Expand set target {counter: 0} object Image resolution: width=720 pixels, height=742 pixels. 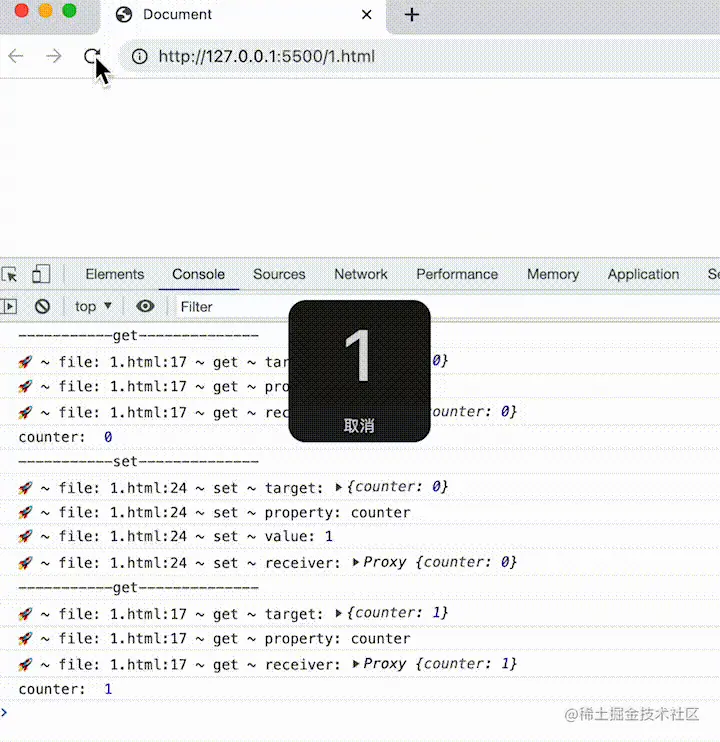[339, 487]
